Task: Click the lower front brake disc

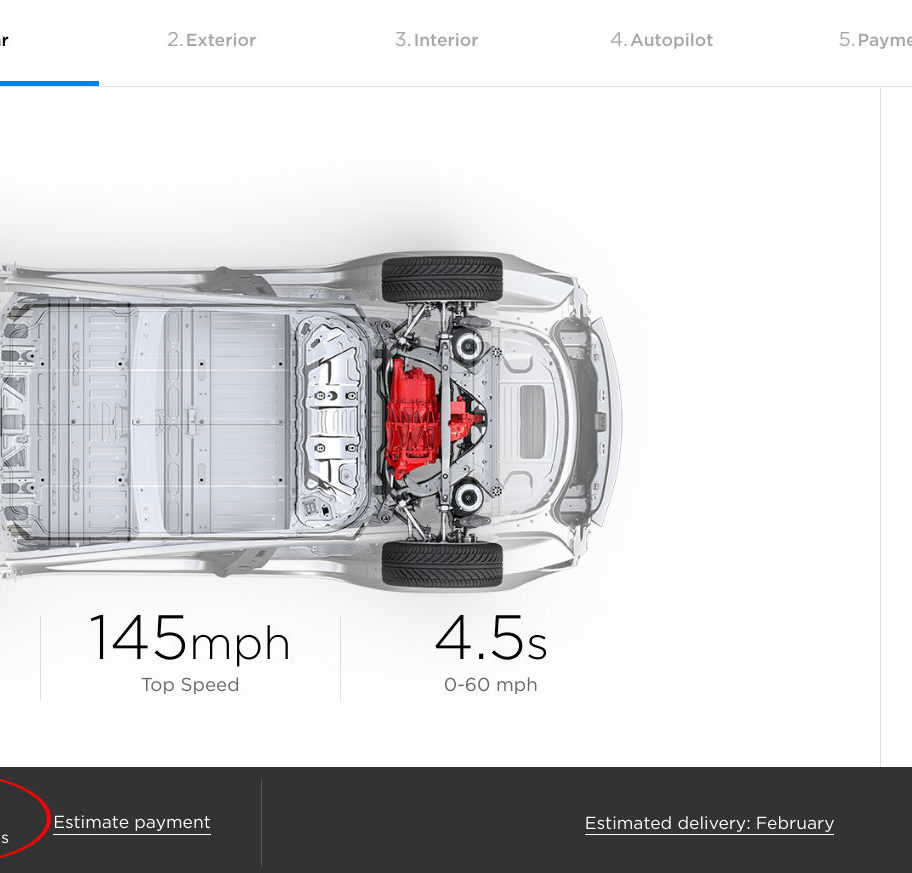Action: [x=468, y=497]
